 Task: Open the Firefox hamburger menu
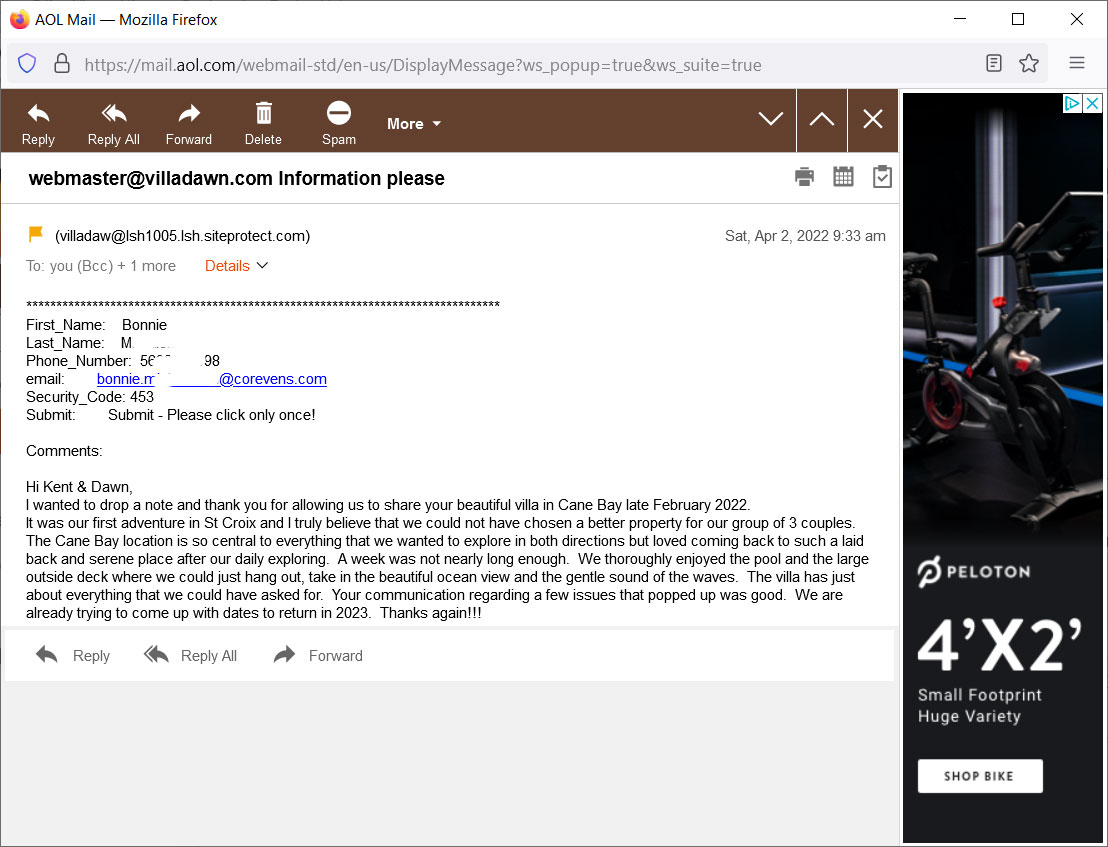coord(1076,63)
